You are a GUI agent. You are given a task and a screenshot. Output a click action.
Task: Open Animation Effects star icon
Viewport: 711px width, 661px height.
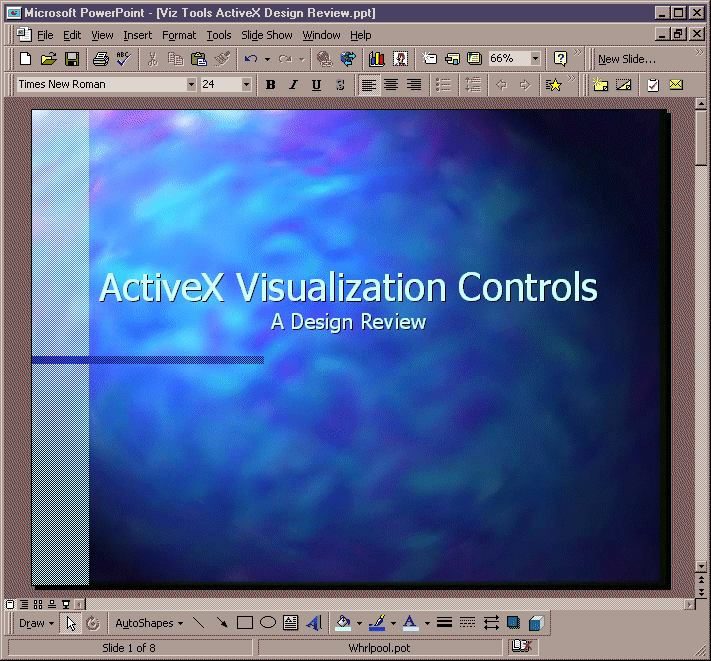click(x=554, y=84)
